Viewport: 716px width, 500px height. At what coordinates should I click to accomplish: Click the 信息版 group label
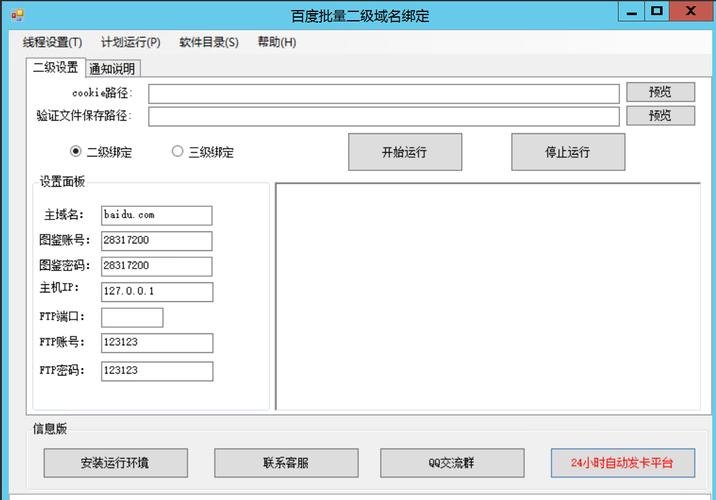click(50, 429)
